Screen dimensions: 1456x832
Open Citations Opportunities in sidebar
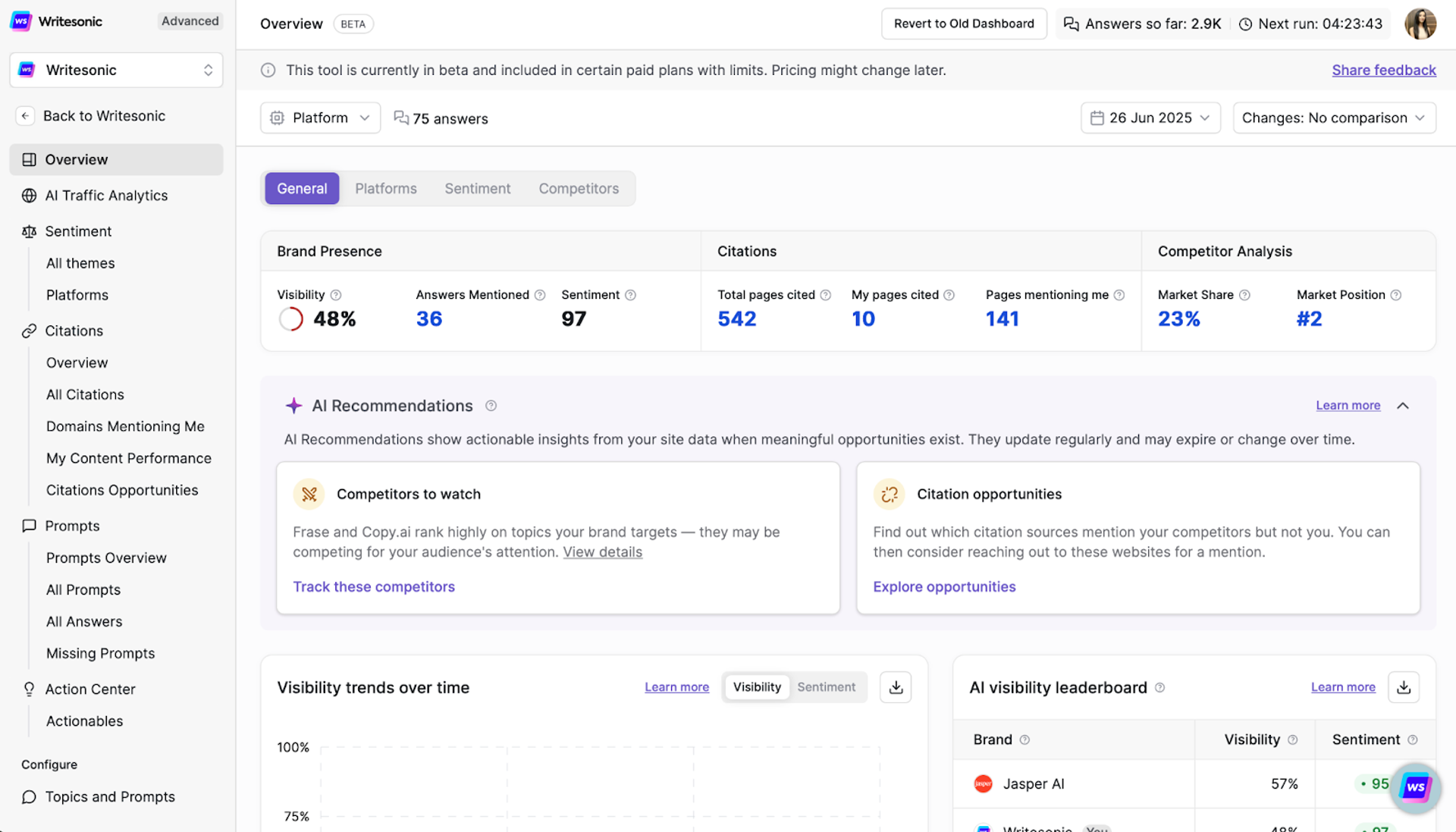coord(122,490)
